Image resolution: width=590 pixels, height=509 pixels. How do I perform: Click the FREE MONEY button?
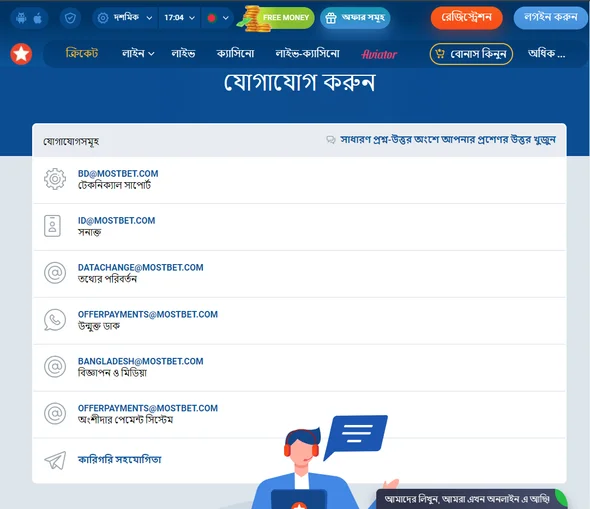click(277, 18)
